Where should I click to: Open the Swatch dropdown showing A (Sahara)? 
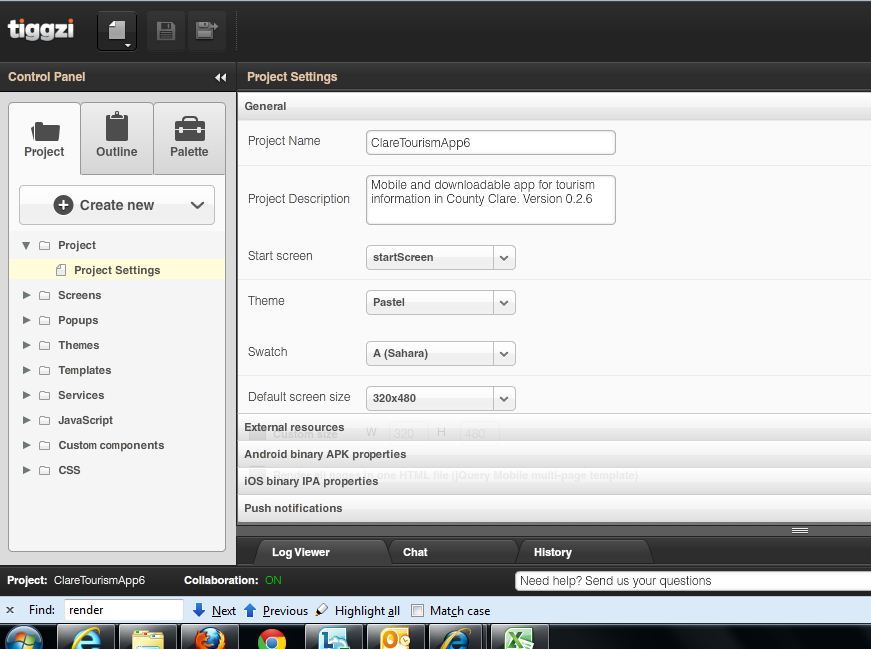pyautogui.click(x=504, y=353)
